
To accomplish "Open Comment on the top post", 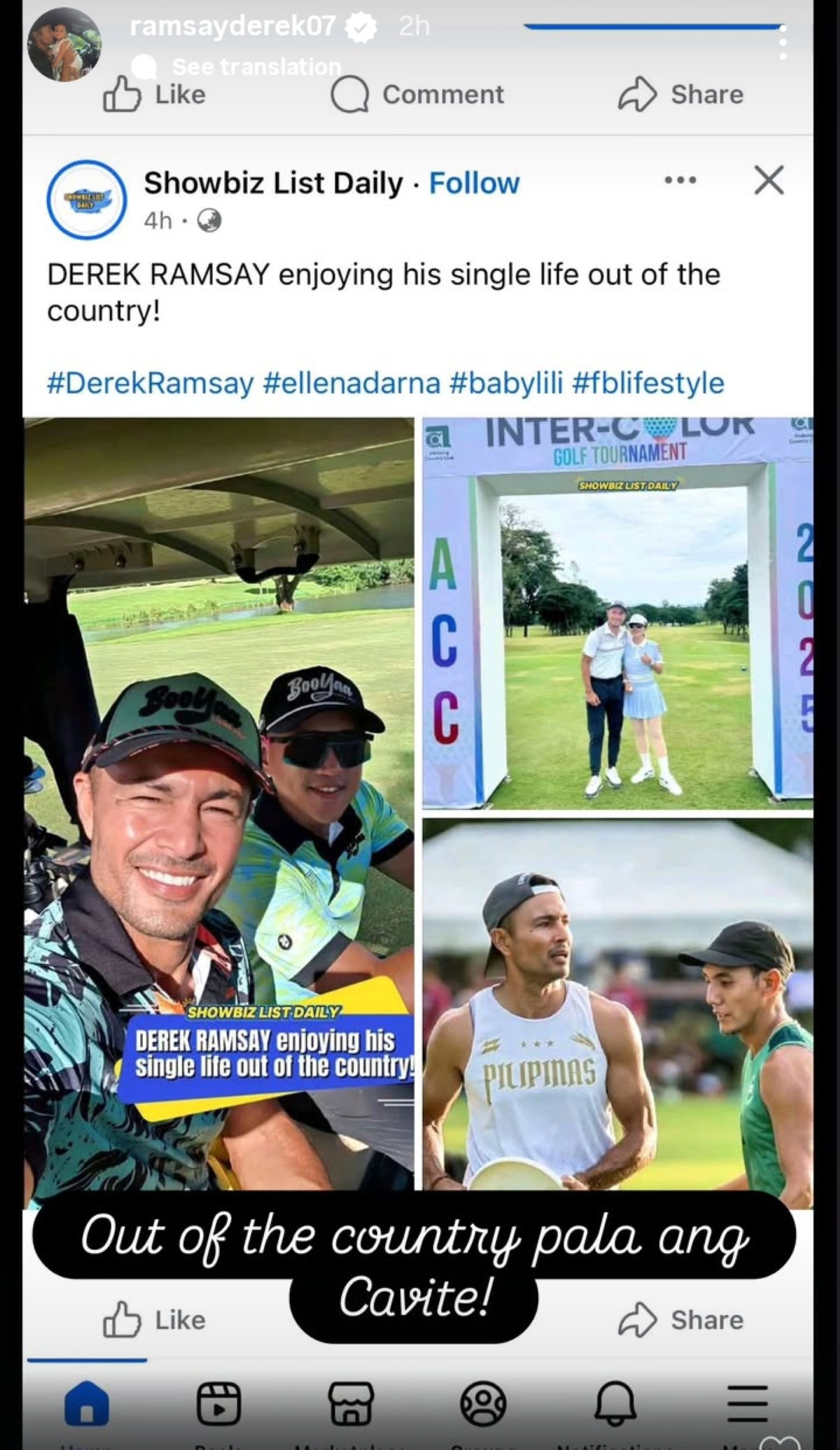I will point(417,95).
